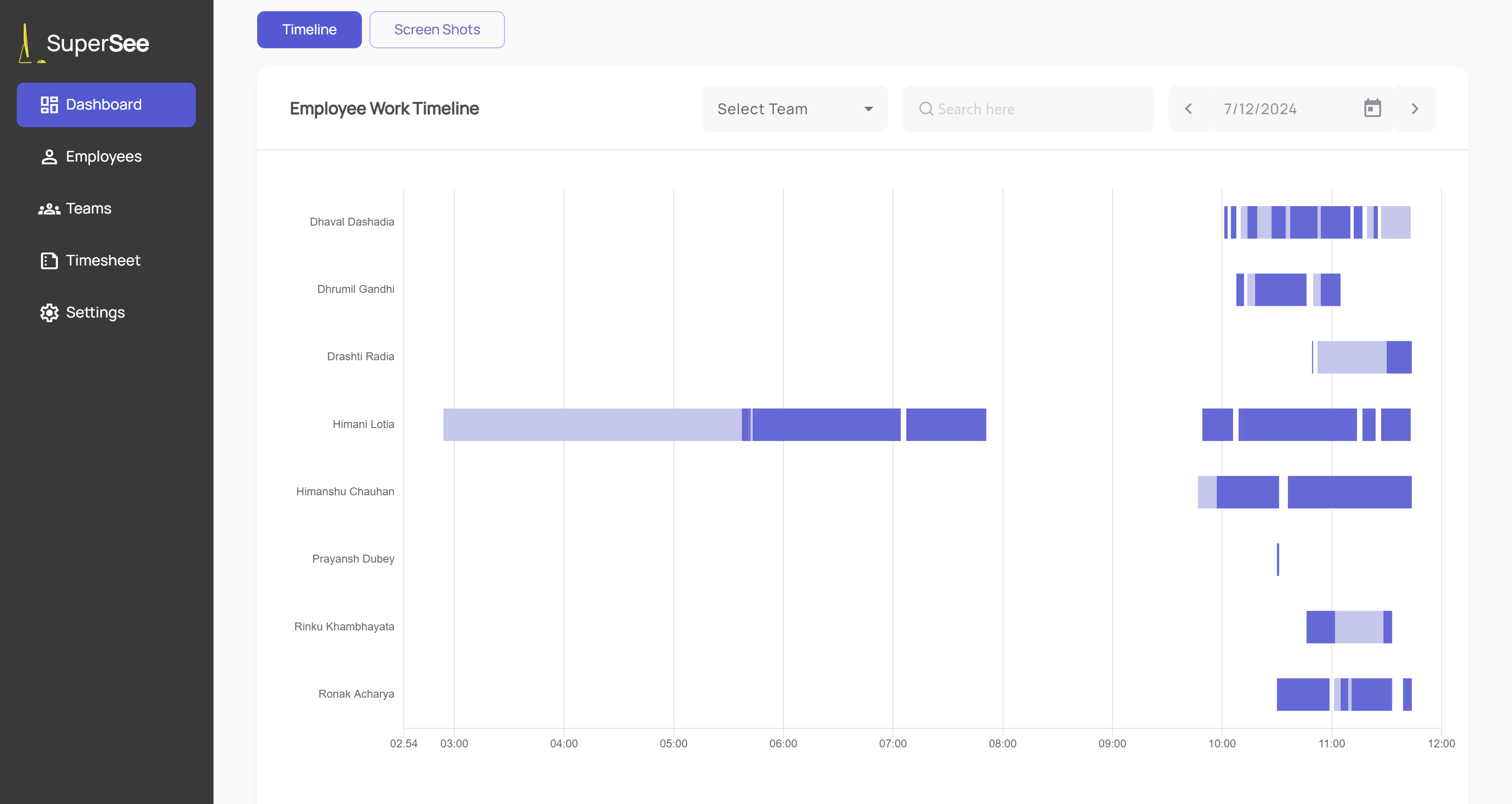Select the Timeline tab

(x=309, y=29)
